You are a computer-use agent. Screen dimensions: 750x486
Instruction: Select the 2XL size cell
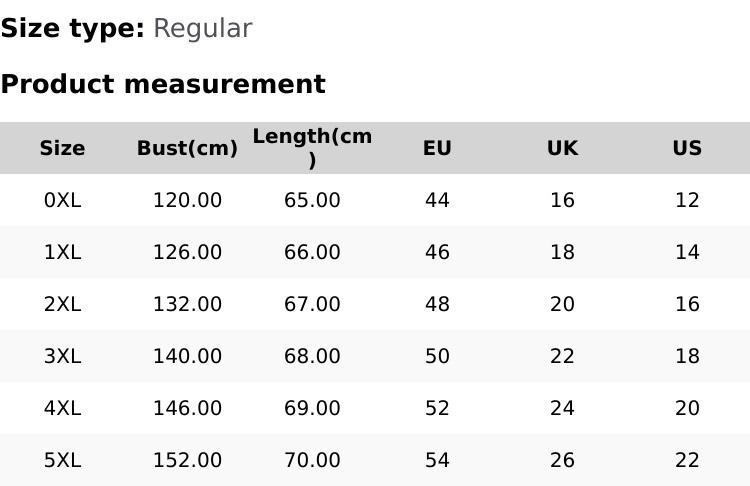point(62,304)
